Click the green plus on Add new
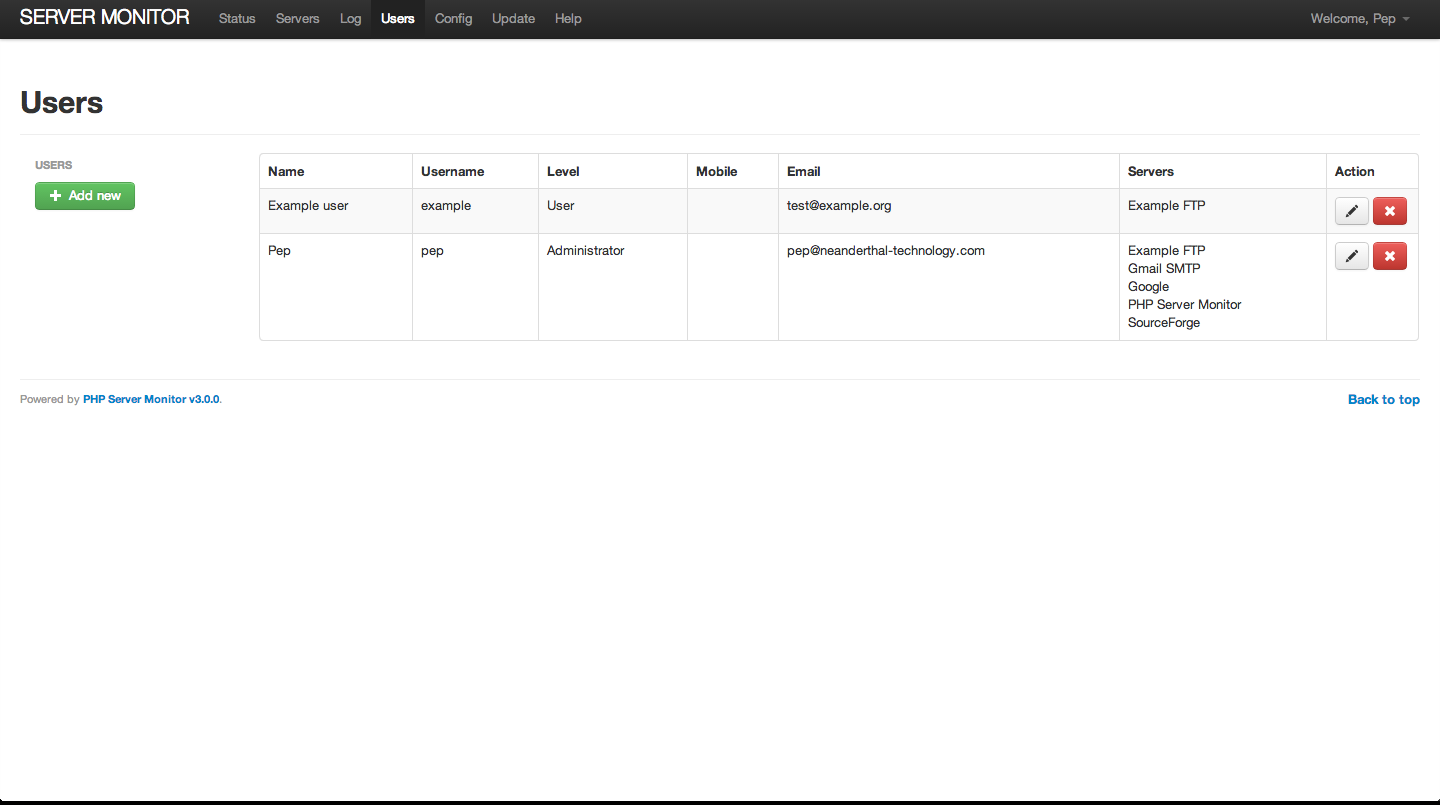 56,196
